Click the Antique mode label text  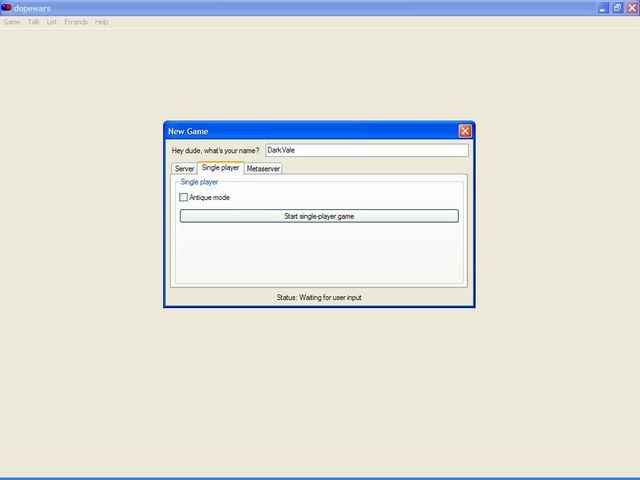pyautogui.click(x=209, y=198)
